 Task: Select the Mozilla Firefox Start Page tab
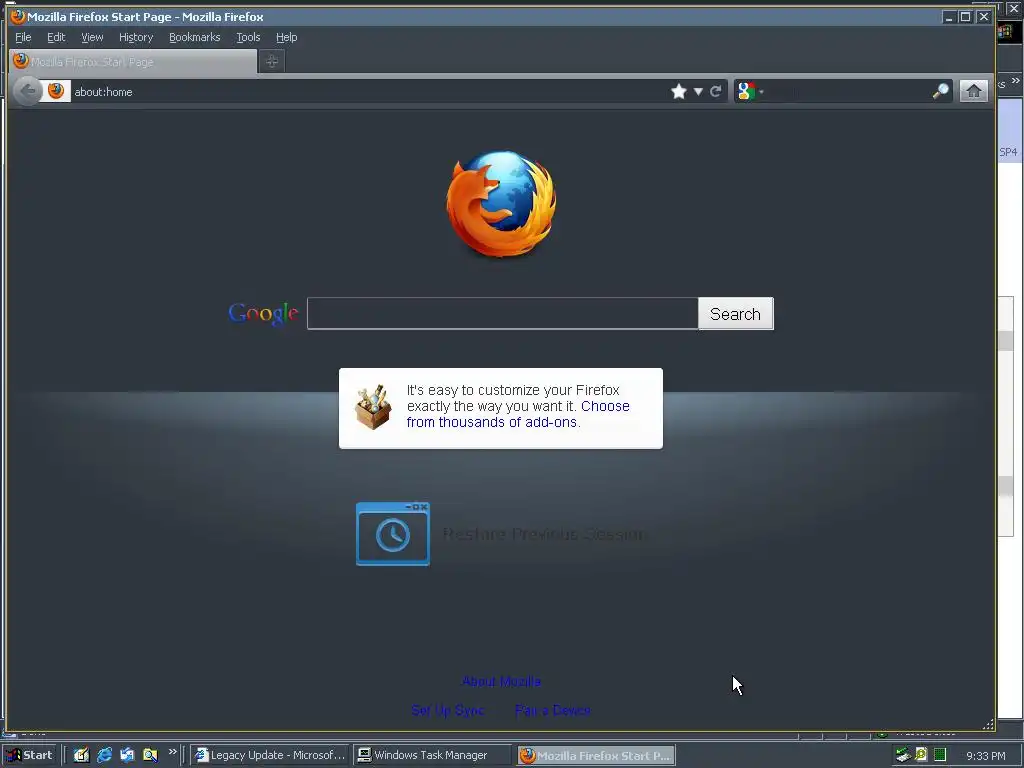click(x=133, y=61)
